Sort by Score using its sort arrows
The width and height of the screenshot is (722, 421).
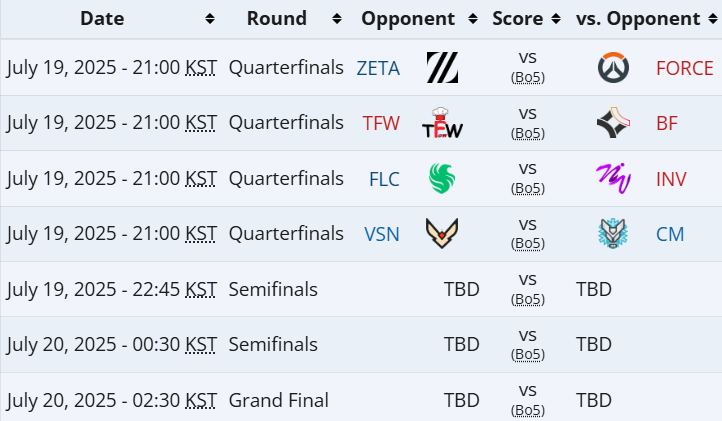[x=556, y=19]
